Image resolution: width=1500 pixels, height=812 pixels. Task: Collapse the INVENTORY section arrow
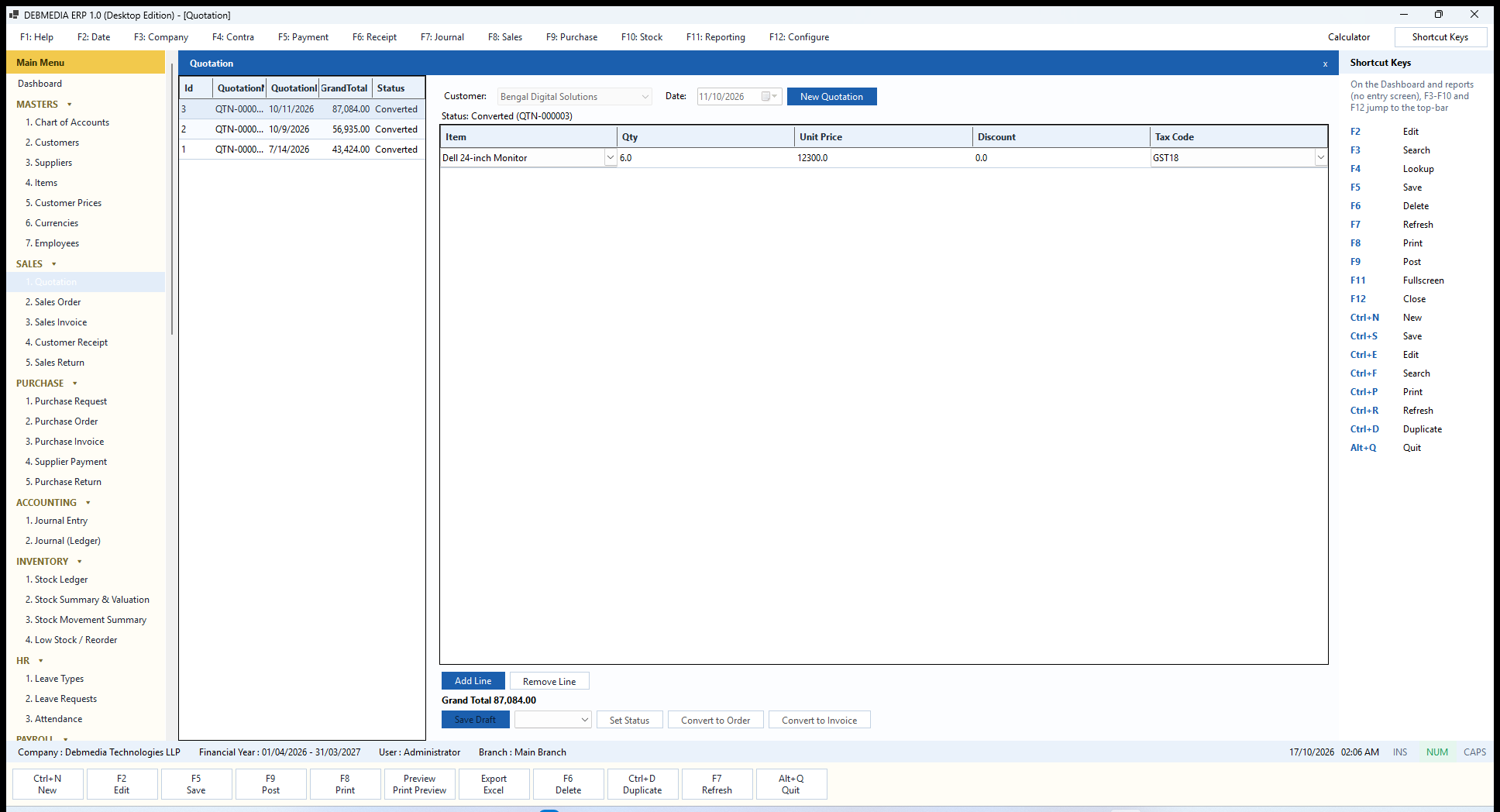tap(80, 562)
